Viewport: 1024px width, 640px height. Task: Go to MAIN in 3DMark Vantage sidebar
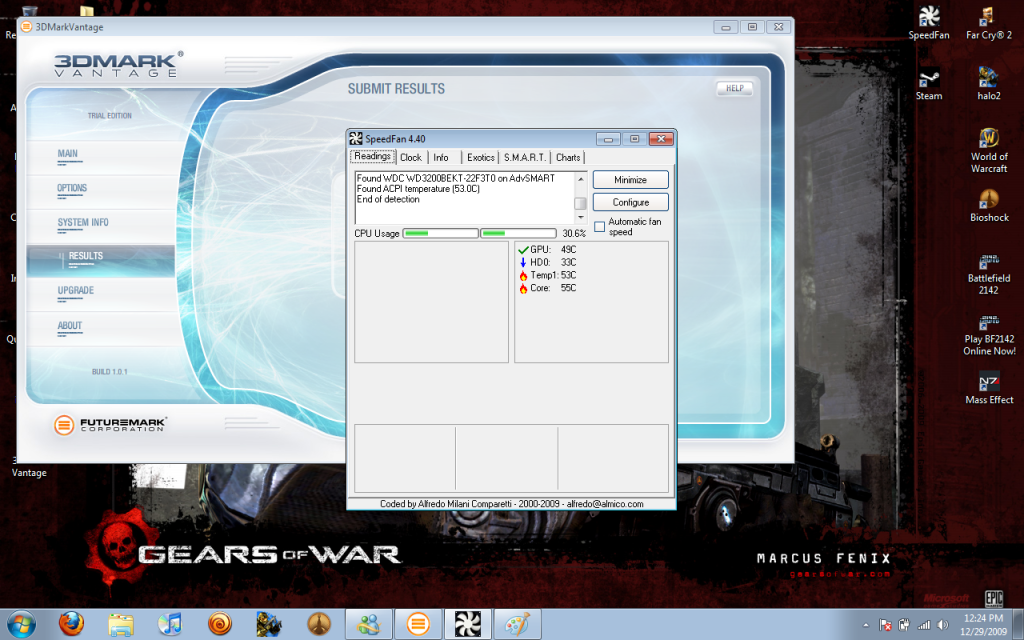[x=67, y=154]
